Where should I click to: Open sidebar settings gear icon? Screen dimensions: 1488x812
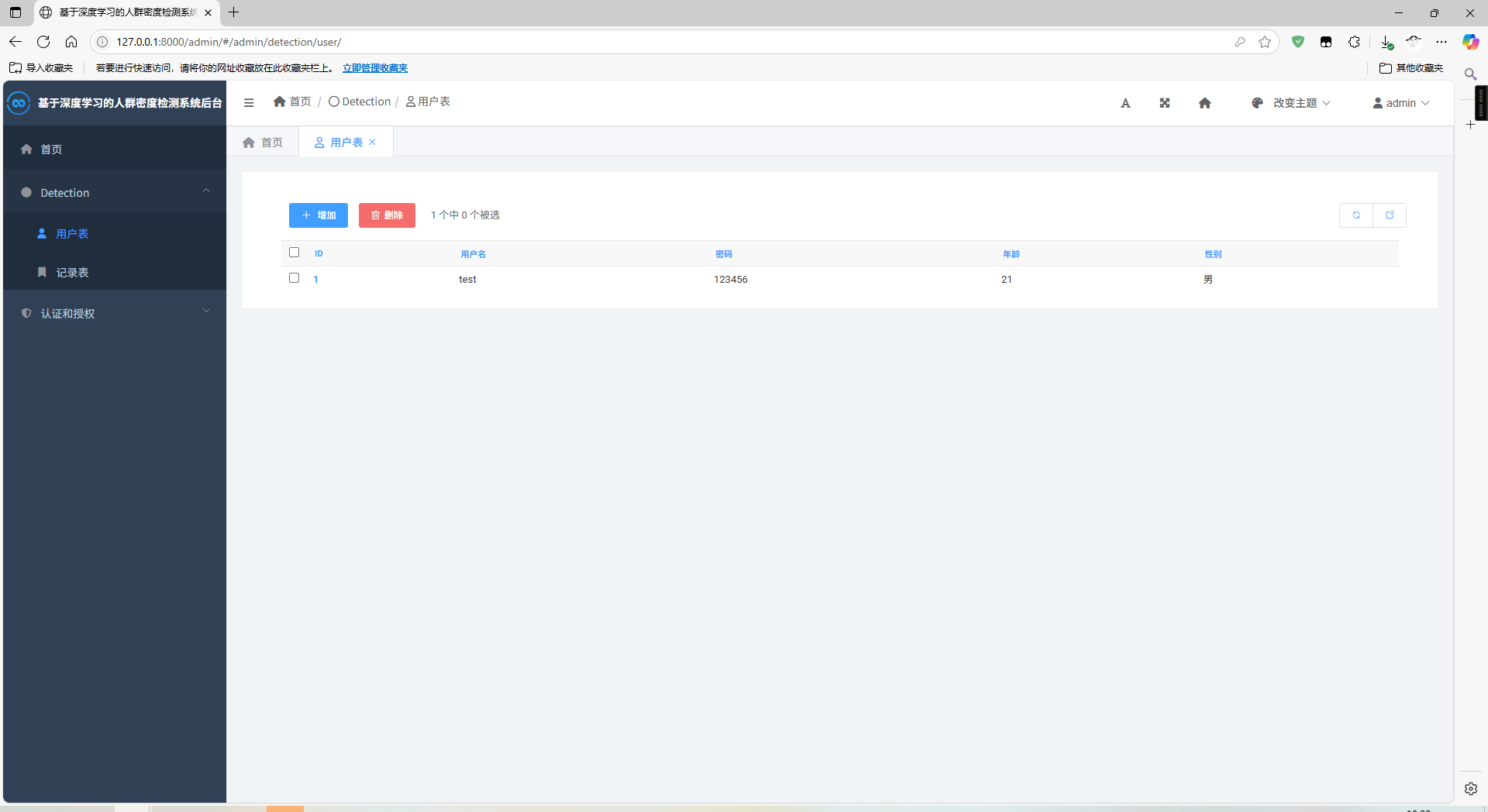click(x=1470, y=789)
